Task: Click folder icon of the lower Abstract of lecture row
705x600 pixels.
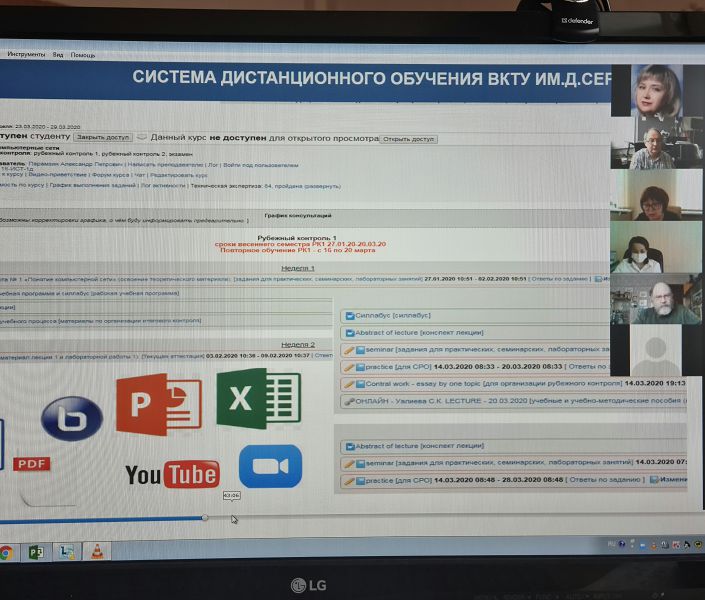Action: 350,447
